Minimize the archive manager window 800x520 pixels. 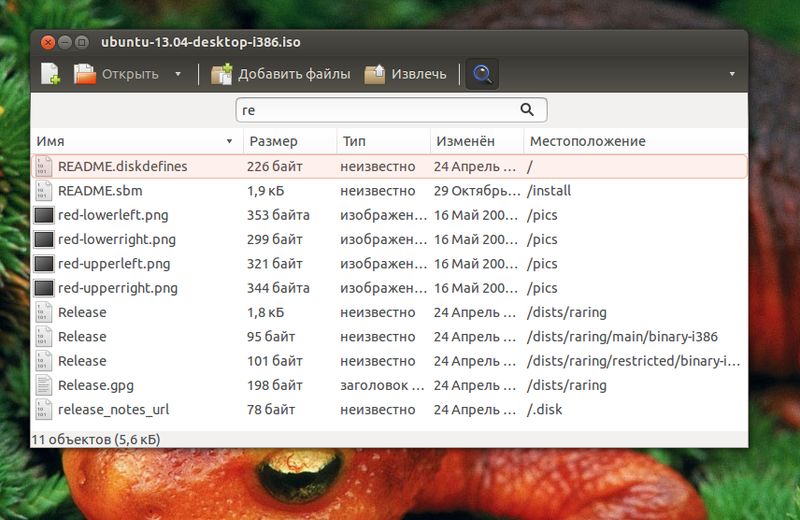click(65, 42)
